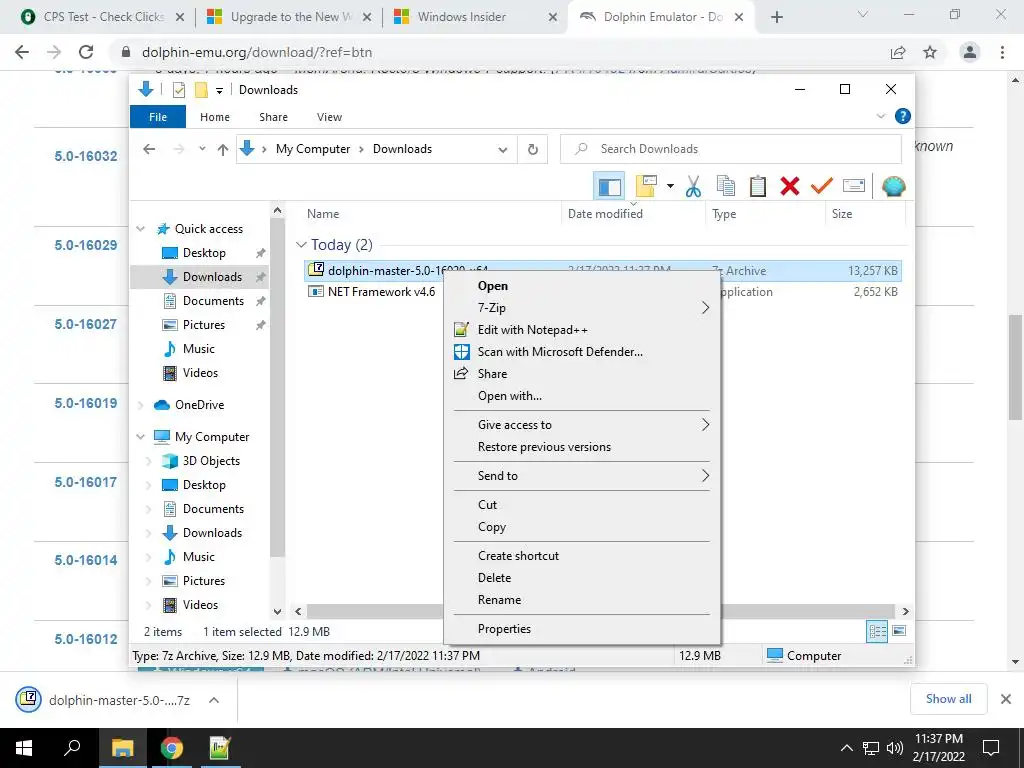Collapse the ribbon chevron
Screen dimensions: 1024x768
click(880, 116)
